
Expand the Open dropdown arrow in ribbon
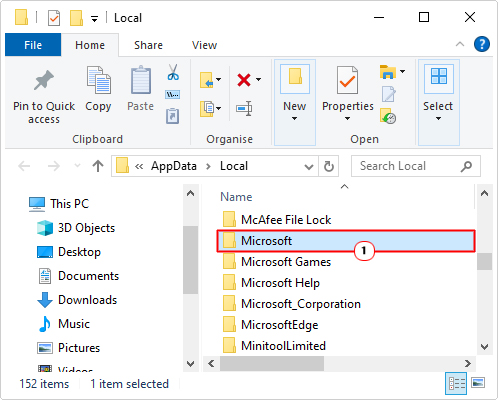coord(402,71)
